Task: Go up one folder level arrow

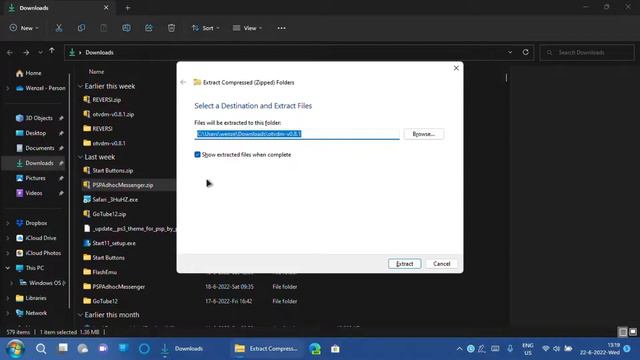Action: click(x=52, y=51)
